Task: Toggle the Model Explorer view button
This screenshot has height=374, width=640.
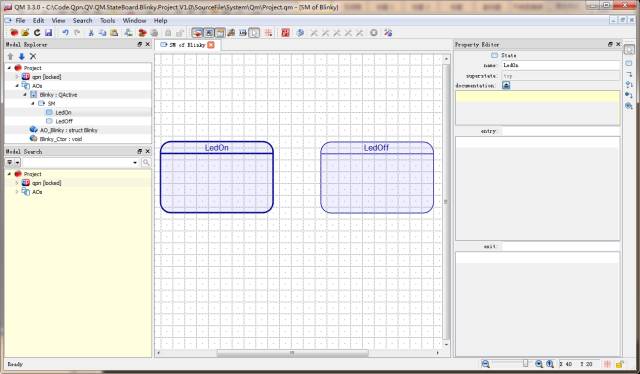Action: pyautogui.click(x=197, y=33)
